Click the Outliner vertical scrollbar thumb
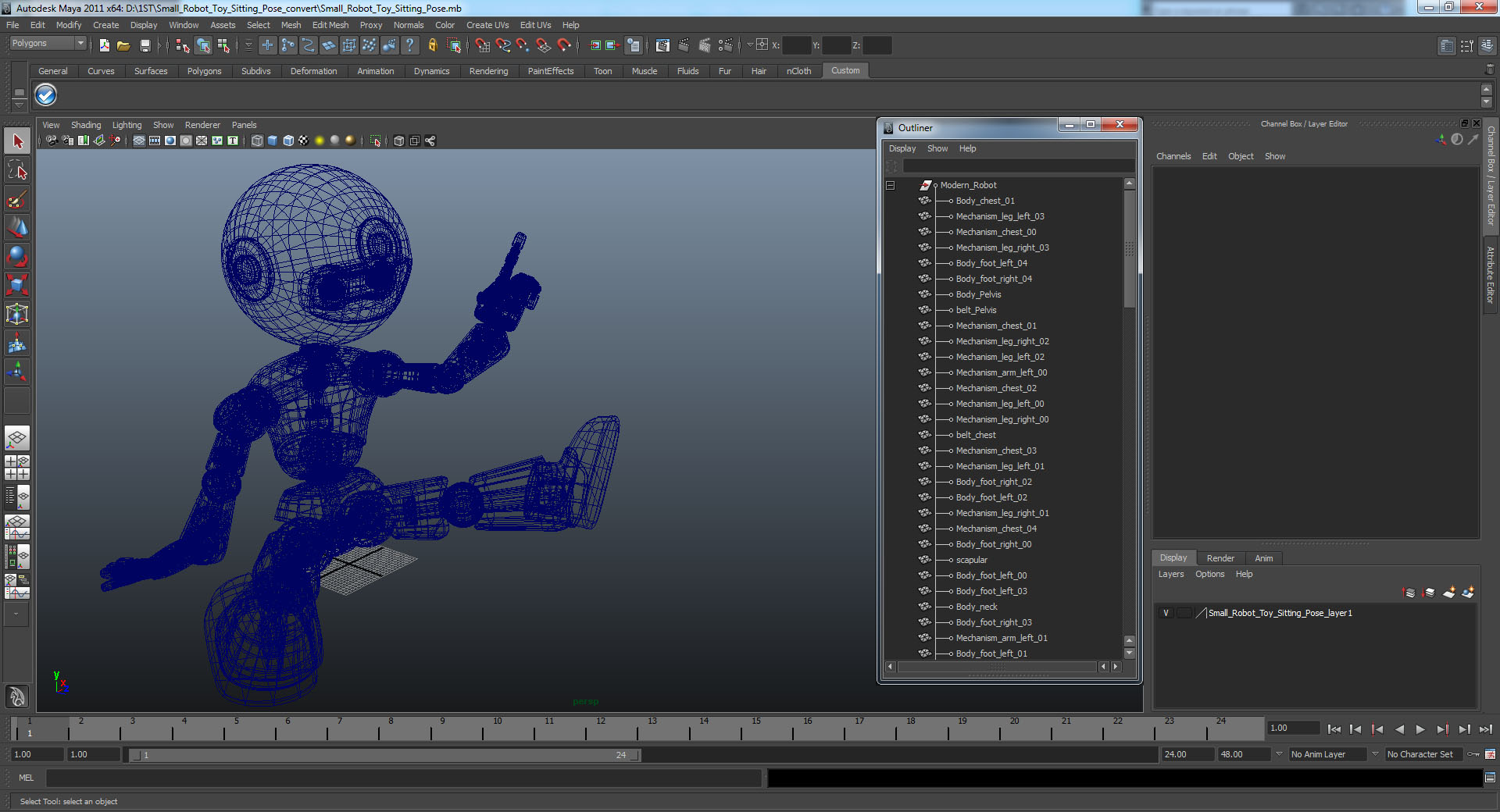The image size is (1500, 812). (1129, 248)
